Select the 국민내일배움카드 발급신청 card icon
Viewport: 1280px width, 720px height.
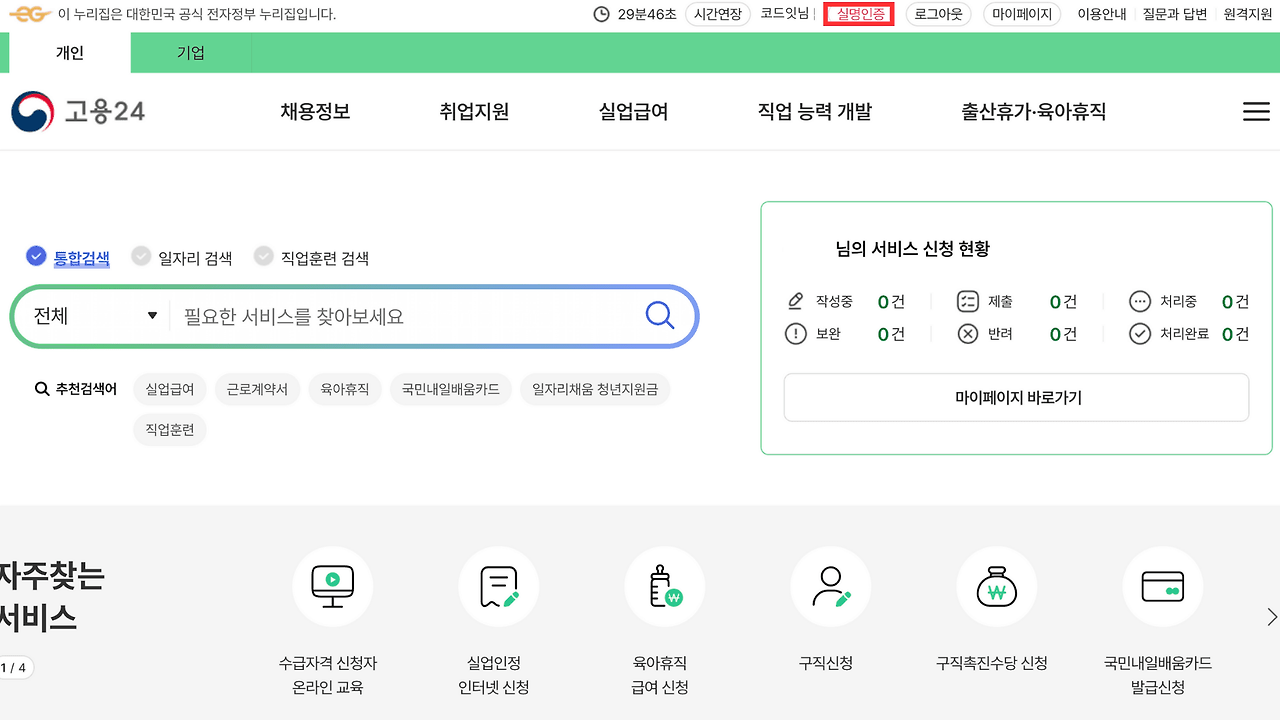click(1163, 586)
